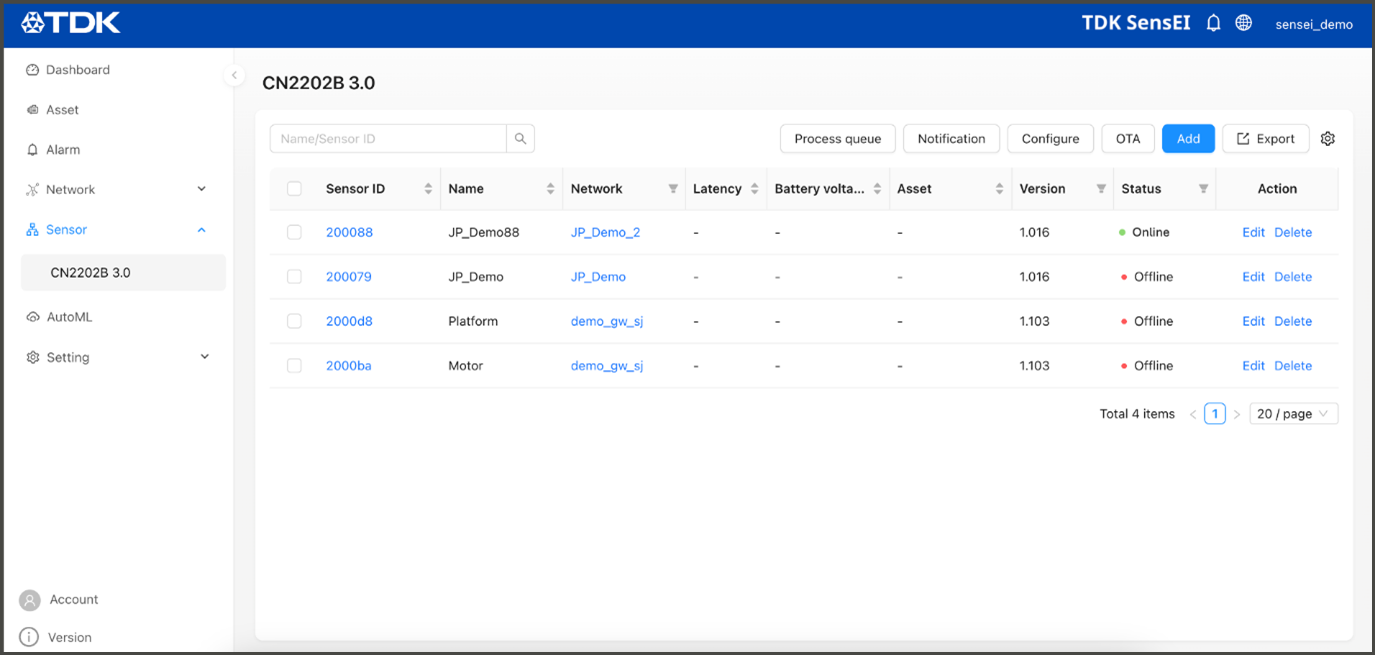
Task: Click the TDK logo
Action: [x=70, y=23]
